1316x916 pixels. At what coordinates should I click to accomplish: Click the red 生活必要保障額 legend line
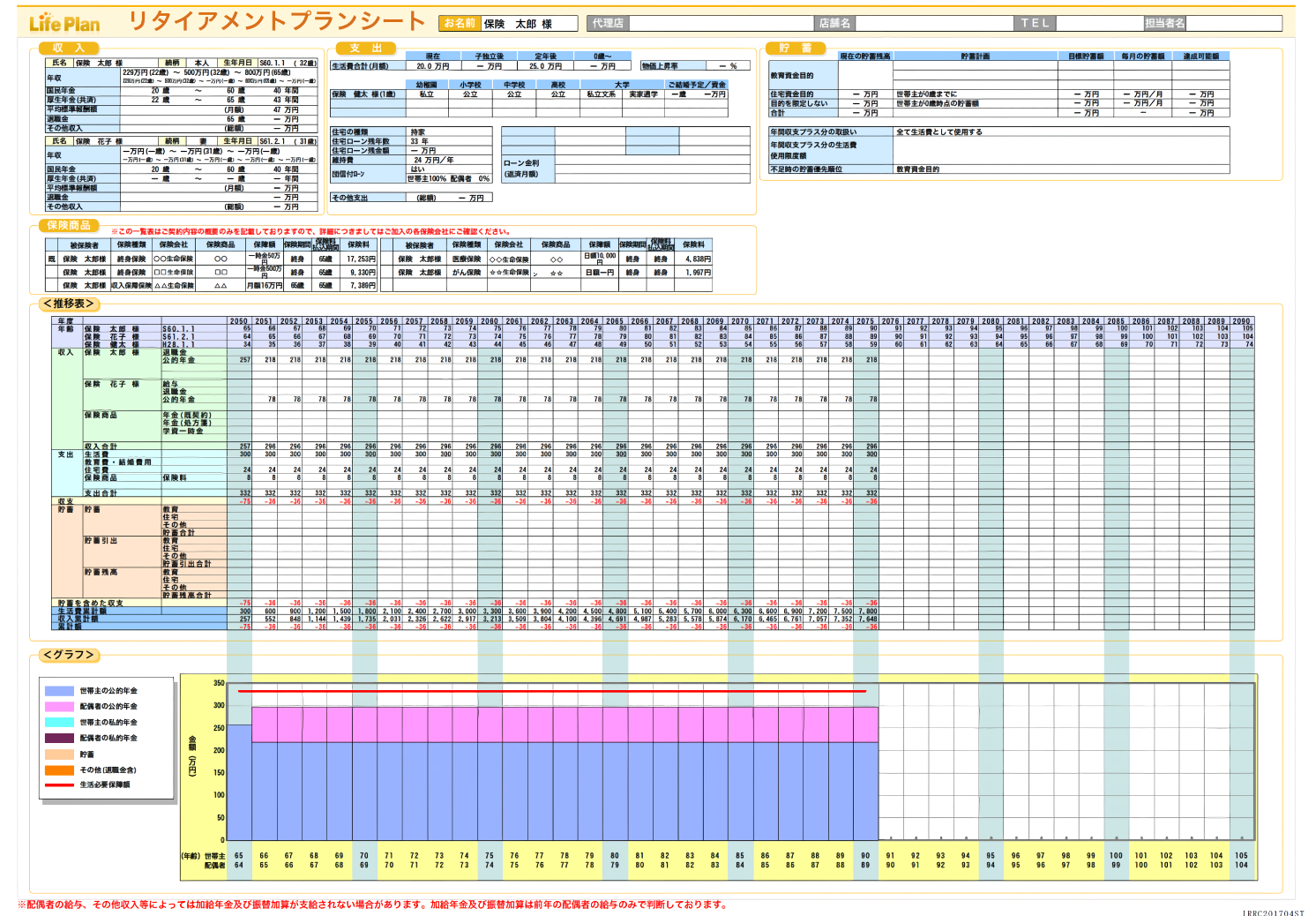(59, 785)
